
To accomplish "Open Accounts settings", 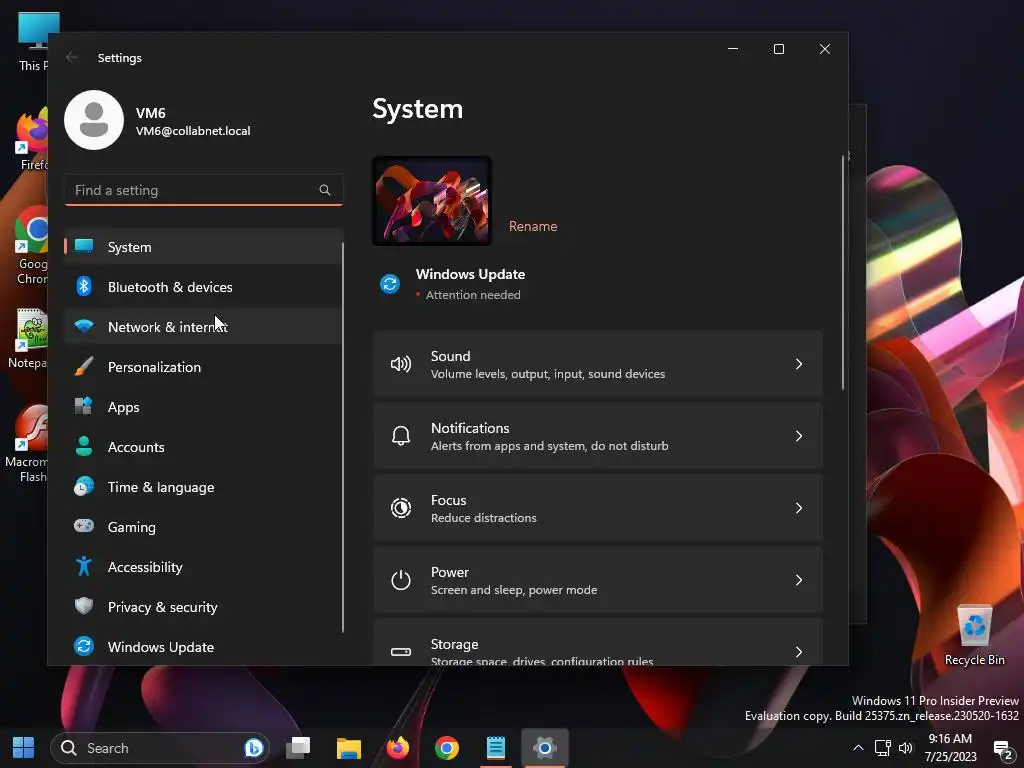I will pos(203,447).
